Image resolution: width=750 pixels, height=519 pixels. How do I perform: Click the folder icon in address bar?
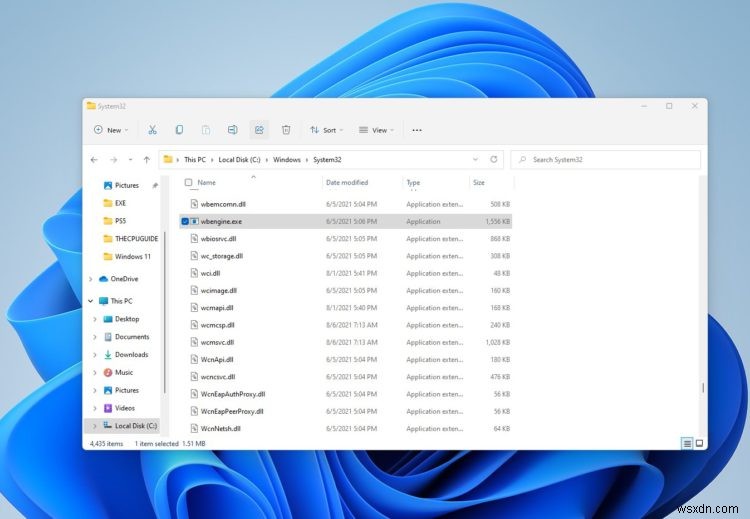point(168,159)
